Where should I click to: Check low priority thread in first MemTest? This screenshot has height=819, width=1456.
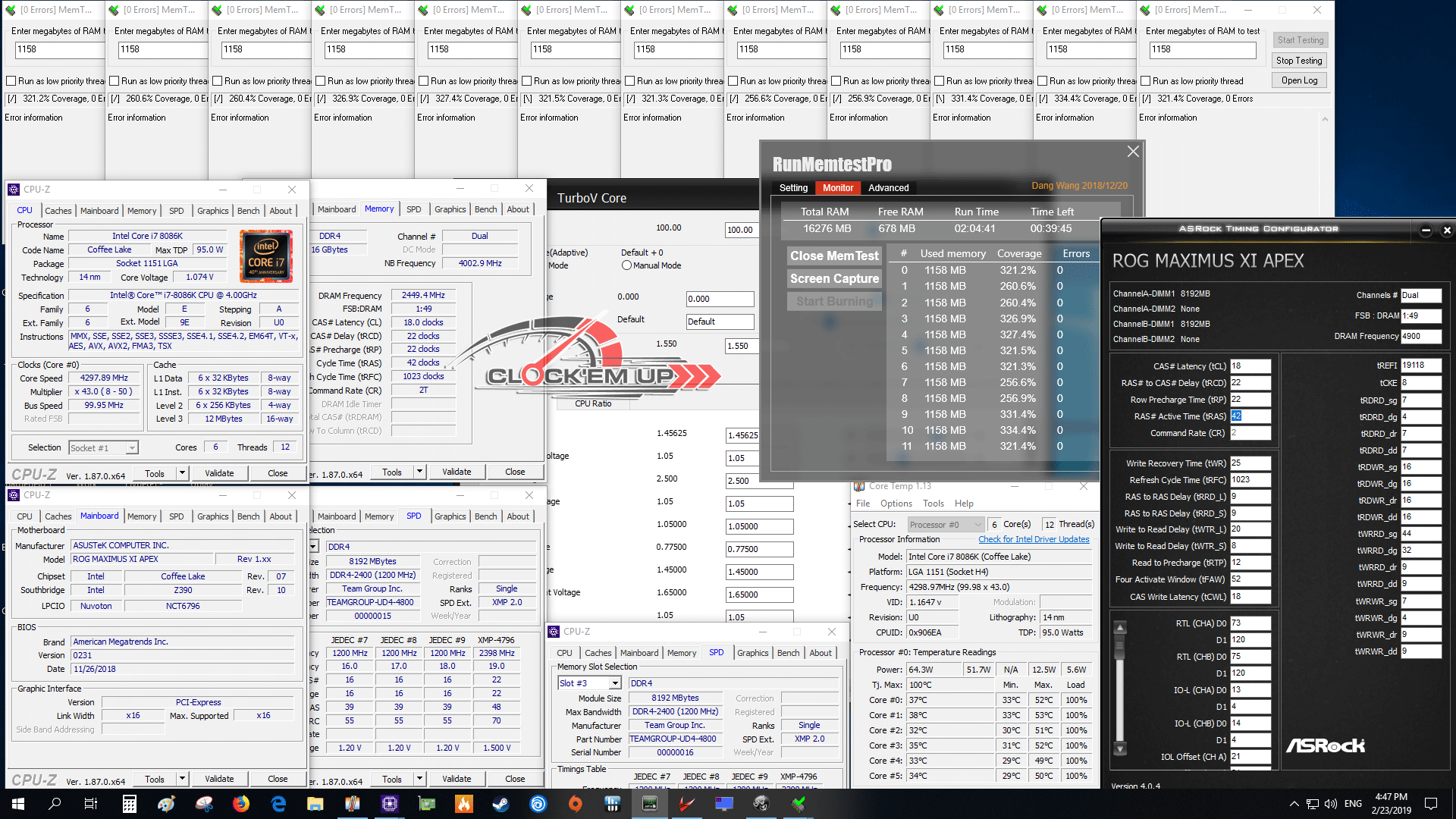(x=11, y=81)
